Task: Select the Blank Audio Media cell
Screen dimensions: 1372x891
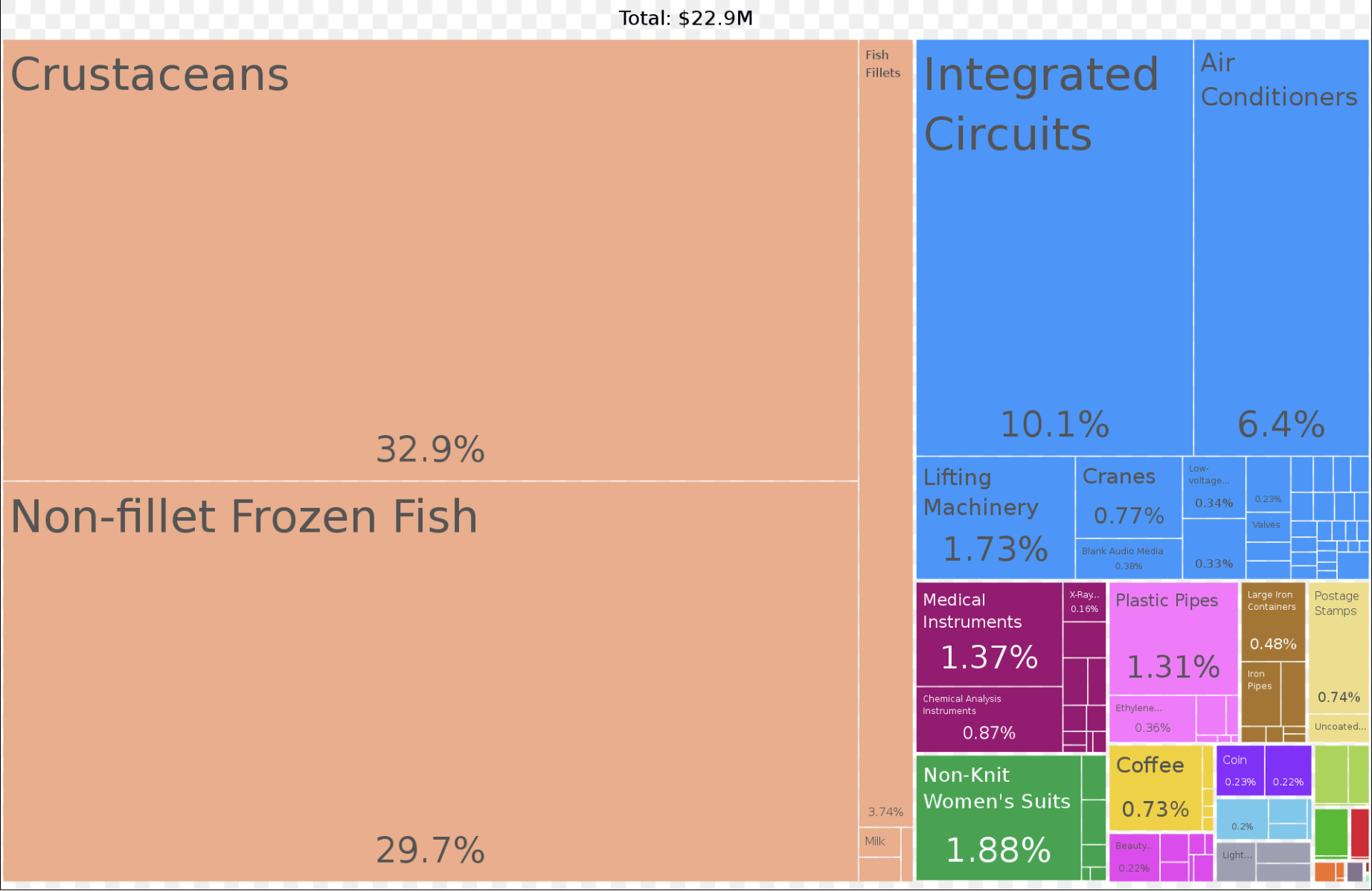Action: point(1128,558)
